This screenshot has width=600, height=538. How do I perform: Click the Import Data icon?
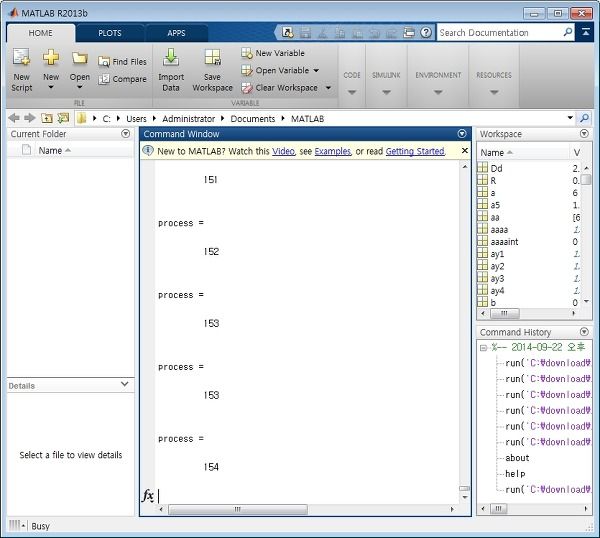click(171, 57)
